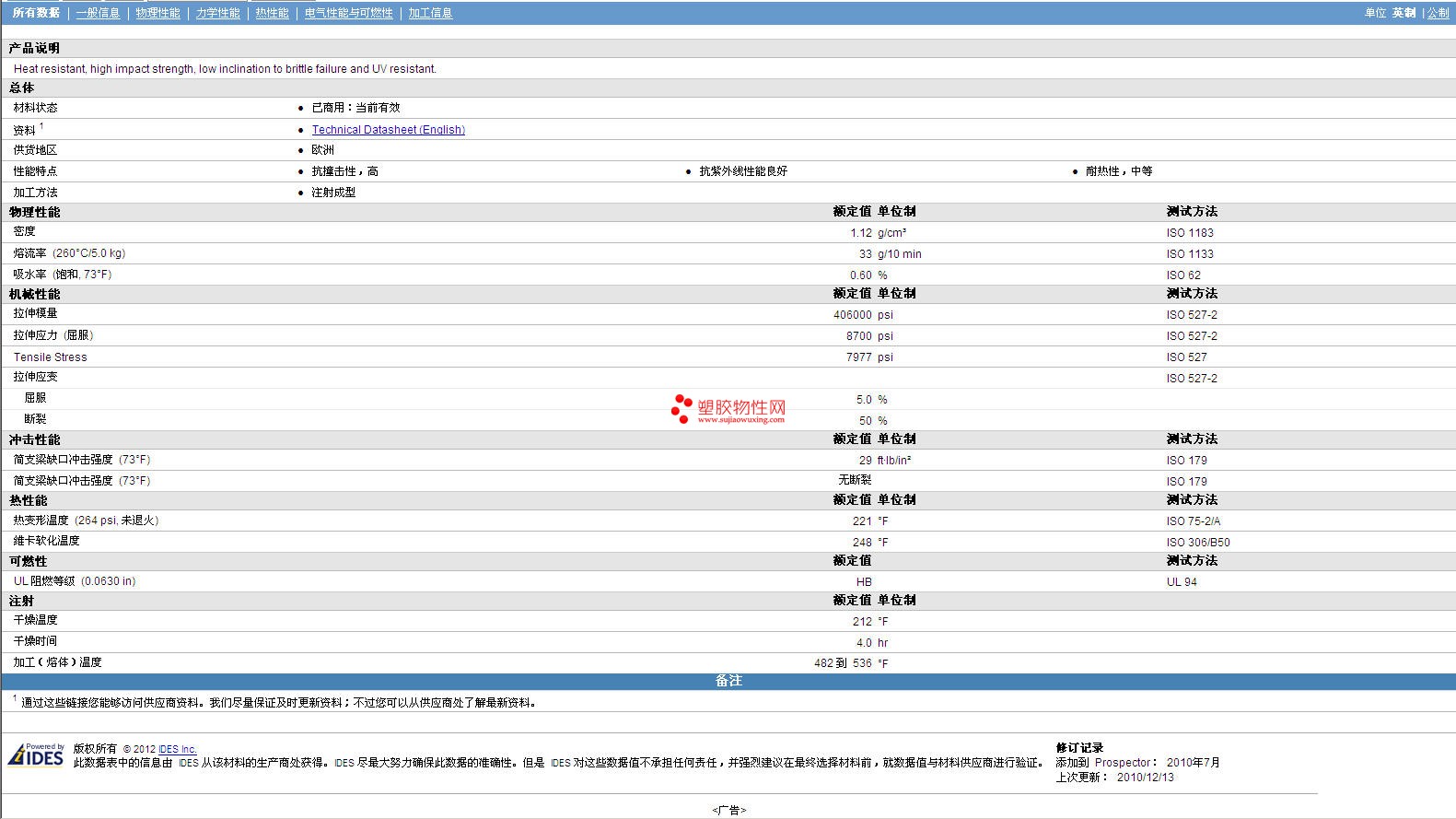Viewport: 1456px width, 819px height.
Task: Click the Powered by IDES logo
Action: (x=37, y=755)
